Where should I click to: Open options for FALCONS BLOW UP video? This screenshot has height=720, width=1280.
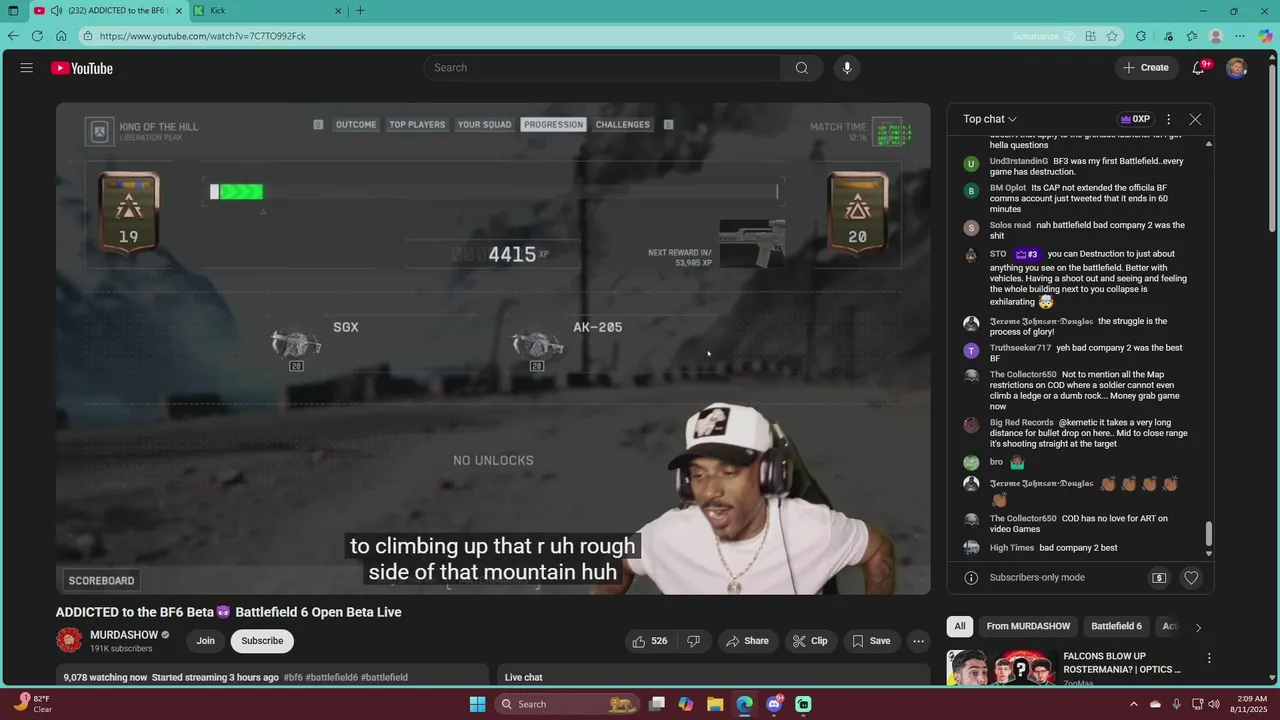tap(1209, 658)
